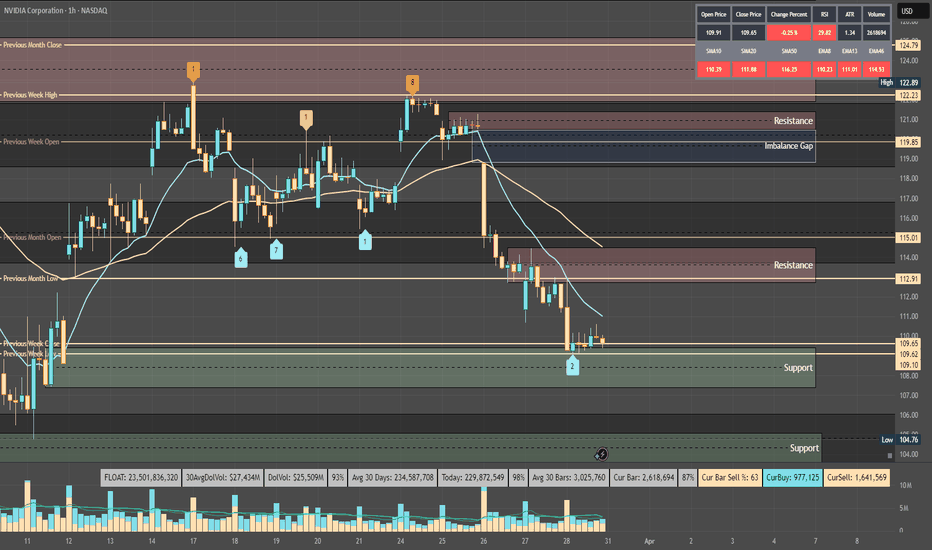
Task: Click the 116.25 SMA50 value cell
Action: pos(789,70)
